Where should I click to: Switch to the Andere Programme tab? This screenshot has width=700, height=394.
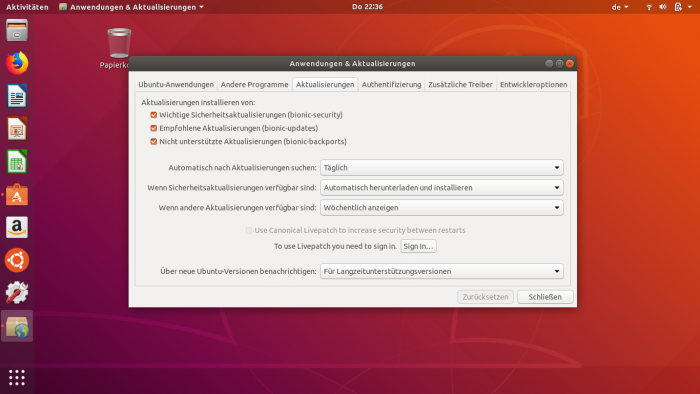click(254, 84)
